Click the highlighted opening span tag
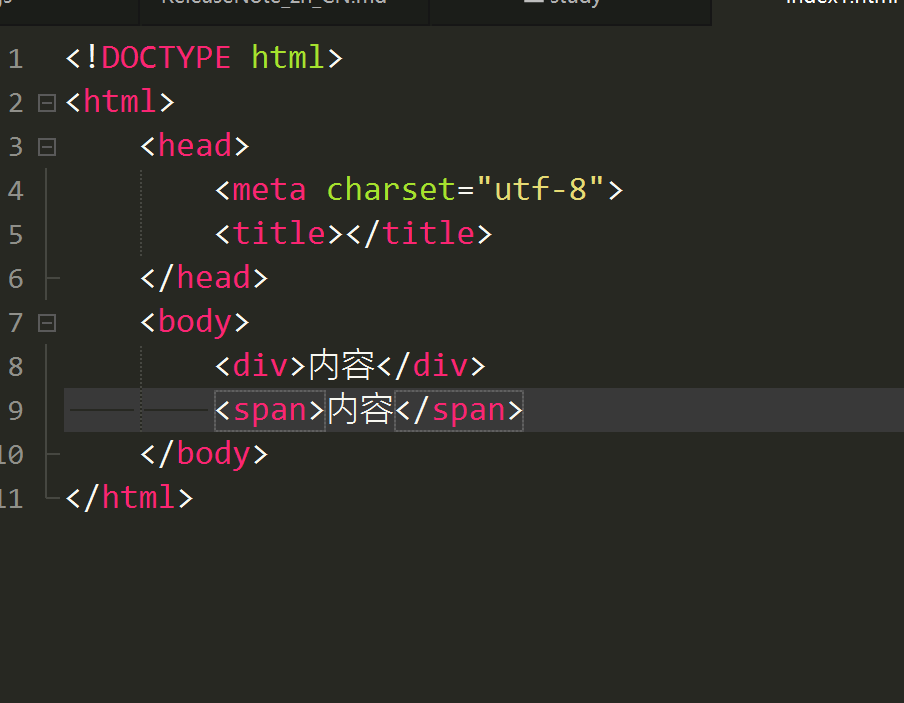The width and height of the screenshot is (904, 703). [x=269, y=410]
